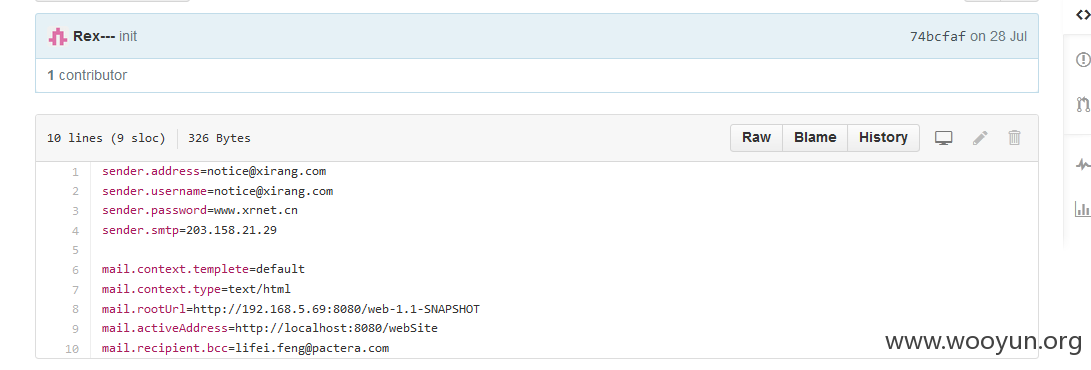This screenshot has width=1091, height=370.
Task: Open the desktop view monitor icon
Action: click(943, 138)
